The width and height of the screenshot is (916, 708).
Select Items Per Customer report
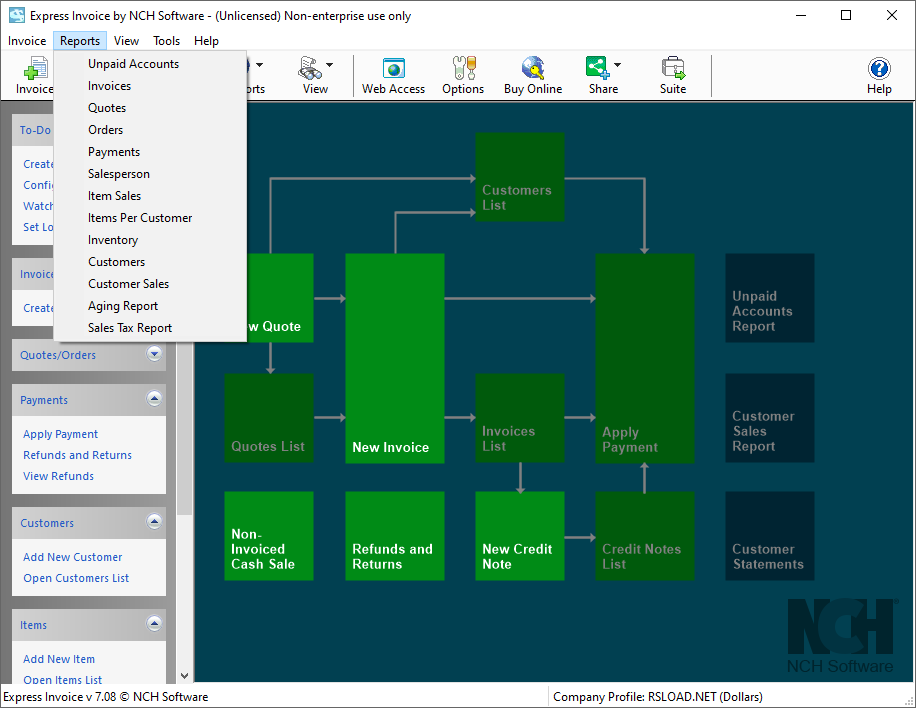150,218
